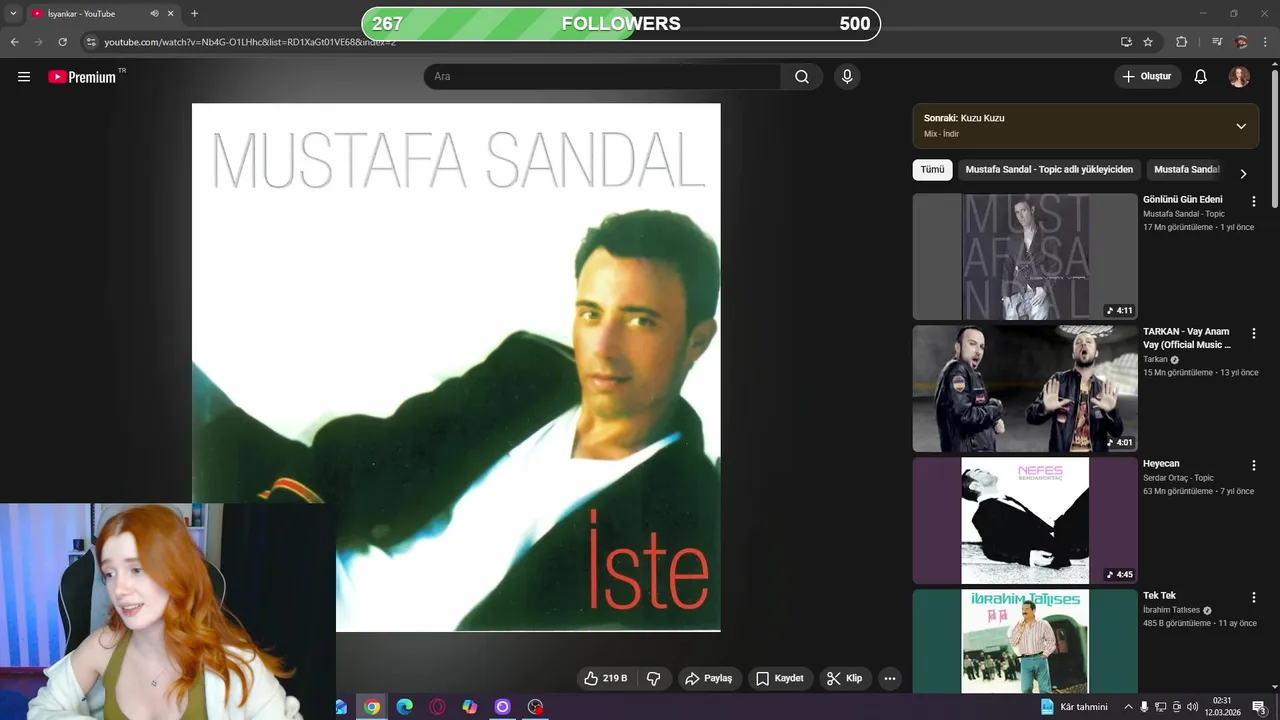Share the video via Paylaş
The image size is (1280, 720).
(709, 678)
